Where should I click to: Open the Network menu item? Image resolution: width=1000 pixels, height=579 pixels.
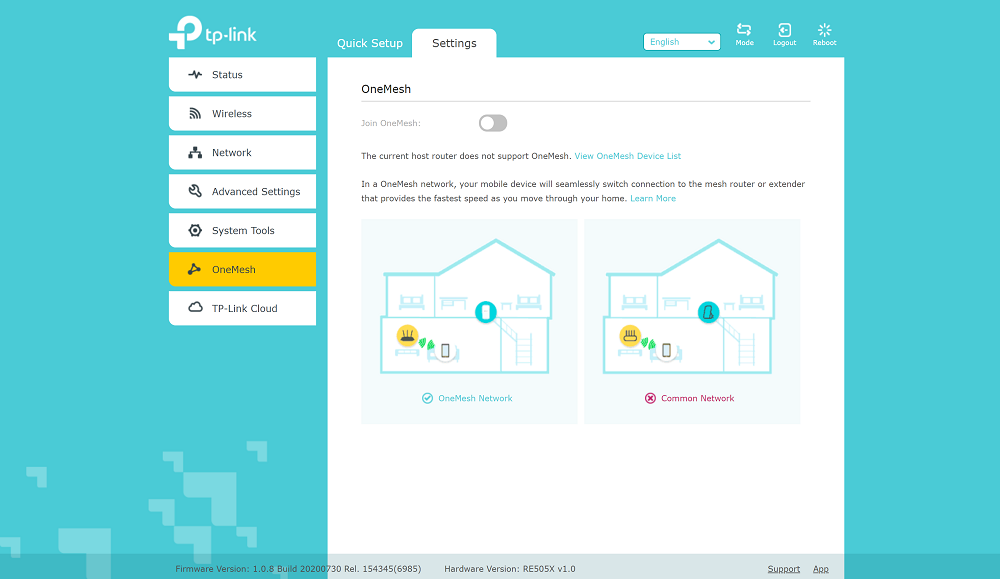pyautogui.click(x=242, y=152)
